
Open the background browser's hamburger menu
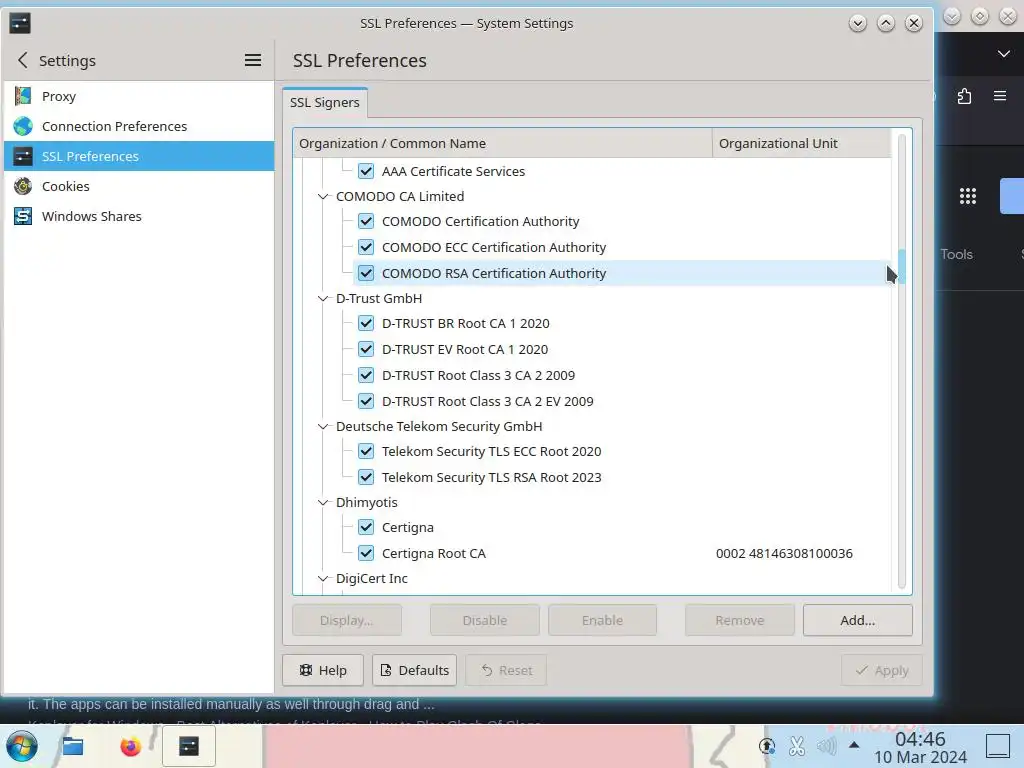point(1000,96)
